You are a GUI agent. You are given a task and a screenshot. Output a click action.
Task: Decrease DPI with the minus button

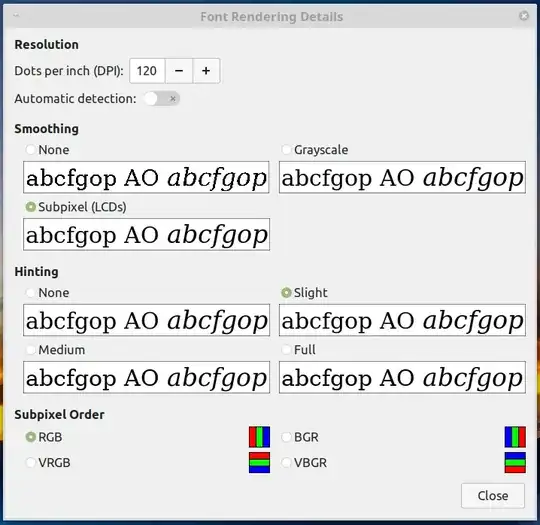179,71
